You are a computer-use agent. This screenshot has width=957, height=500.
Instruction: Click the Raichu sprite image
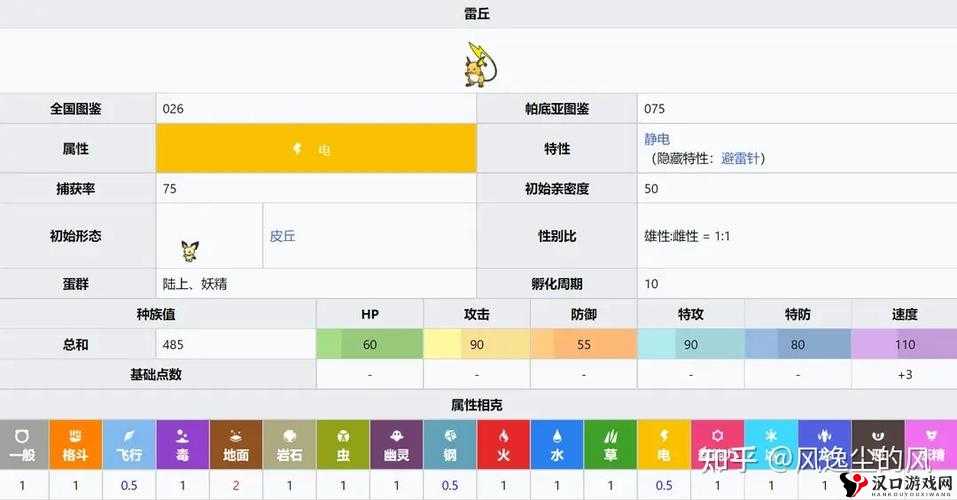(480, 64)
